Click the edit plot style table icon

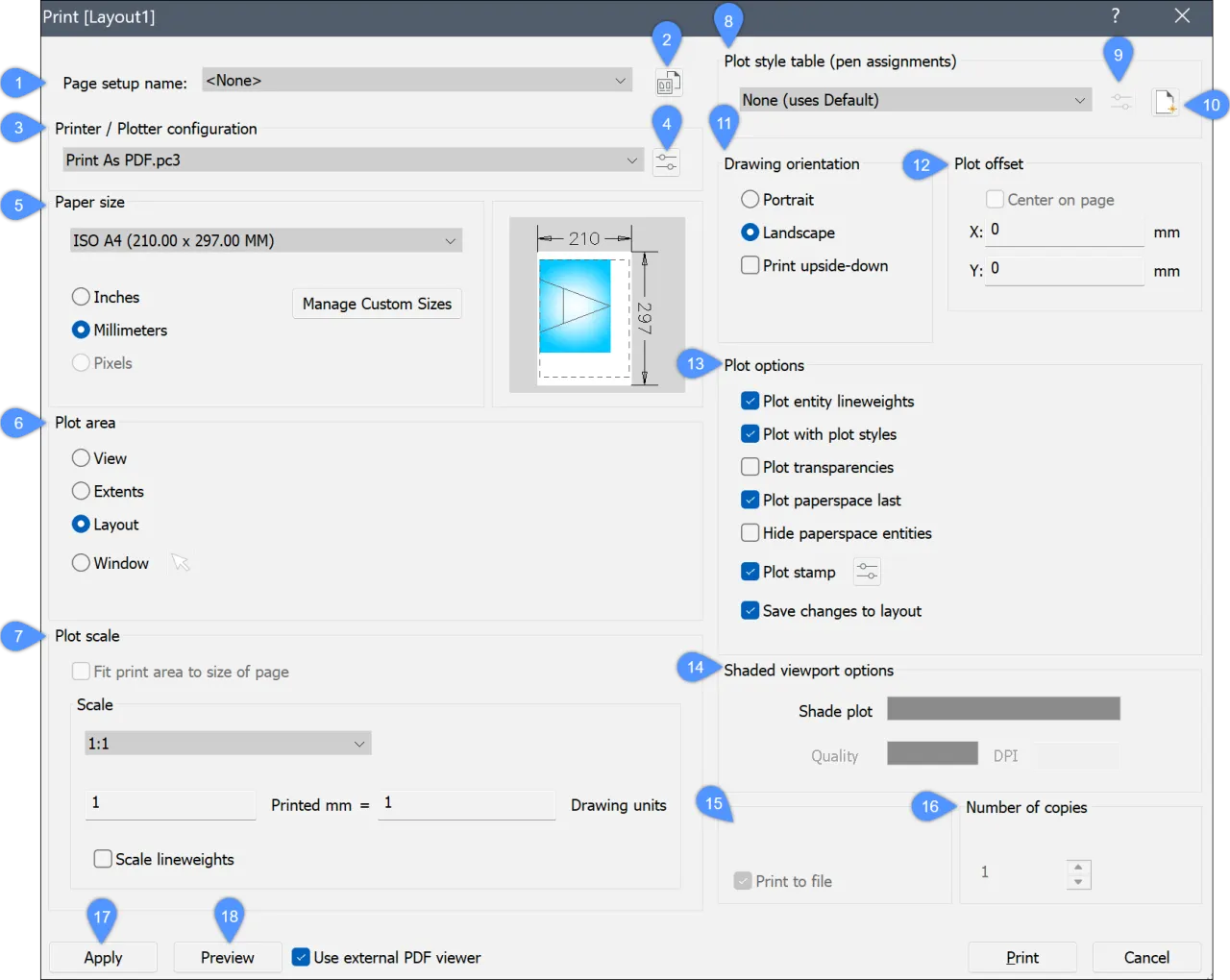1120,101
